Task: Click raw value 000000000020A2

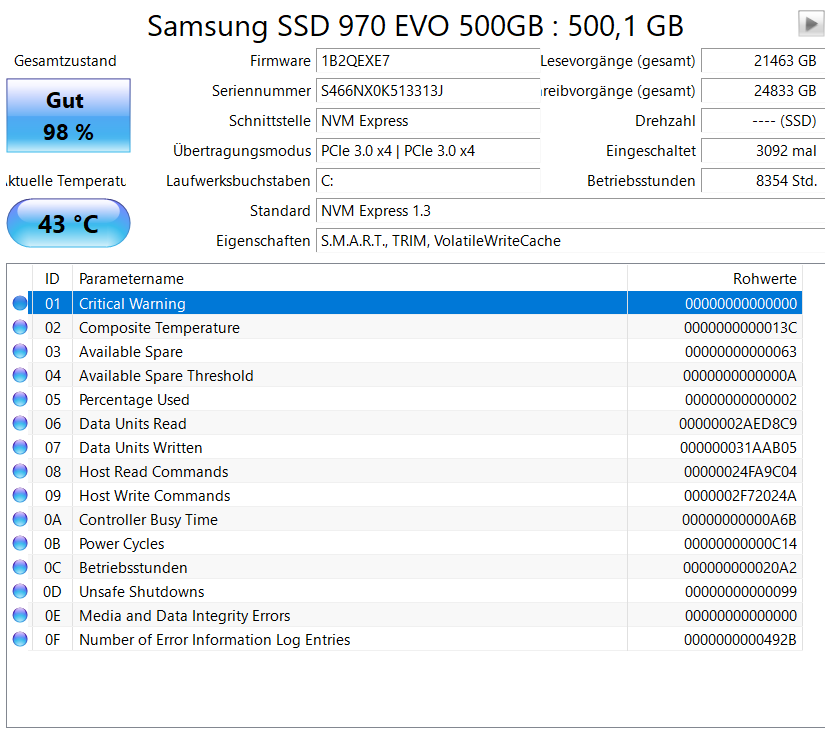Action: pyautogui.click(x=740, y=568)
